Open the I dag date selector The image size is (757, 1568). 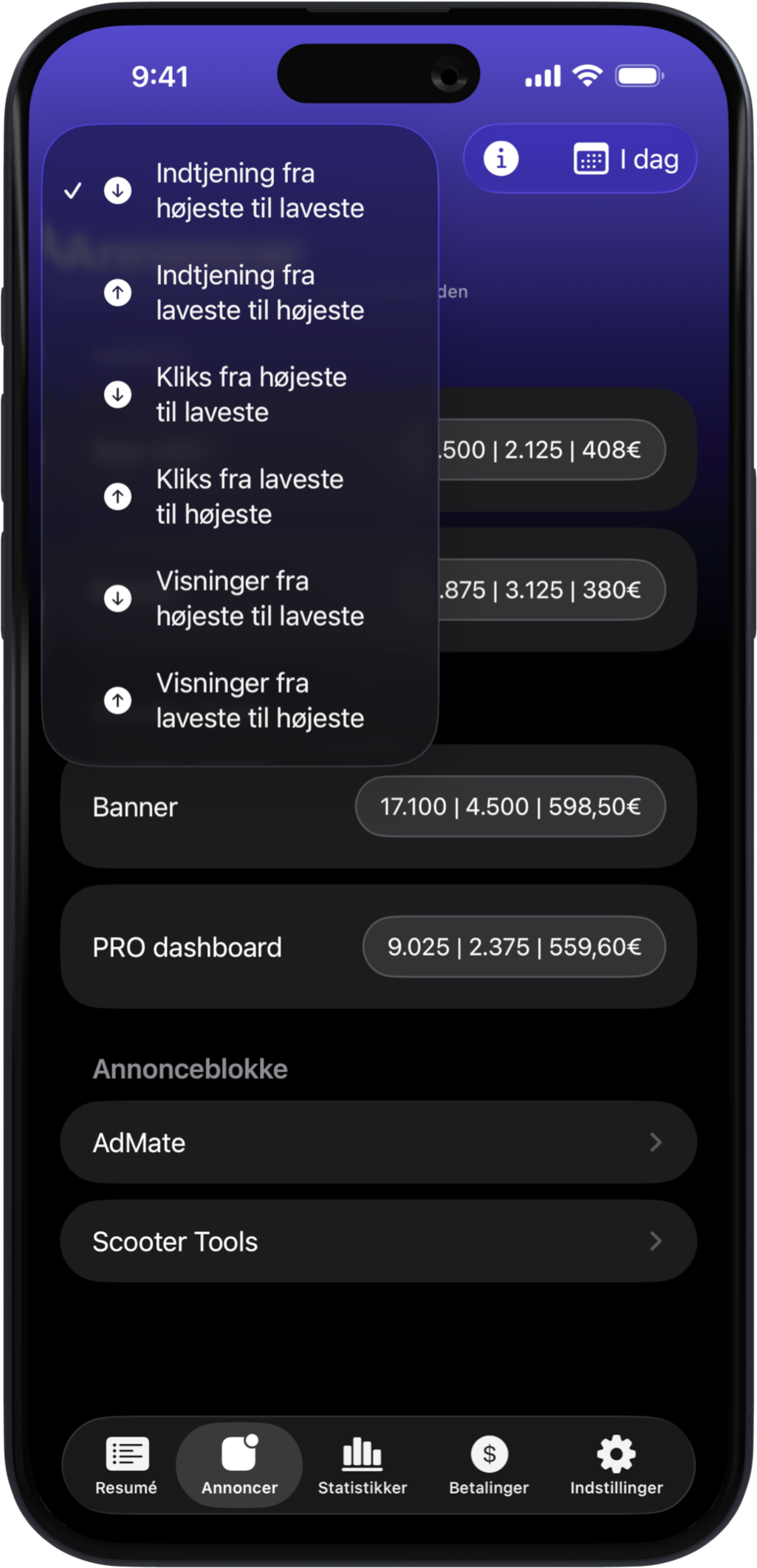point(648,160)
